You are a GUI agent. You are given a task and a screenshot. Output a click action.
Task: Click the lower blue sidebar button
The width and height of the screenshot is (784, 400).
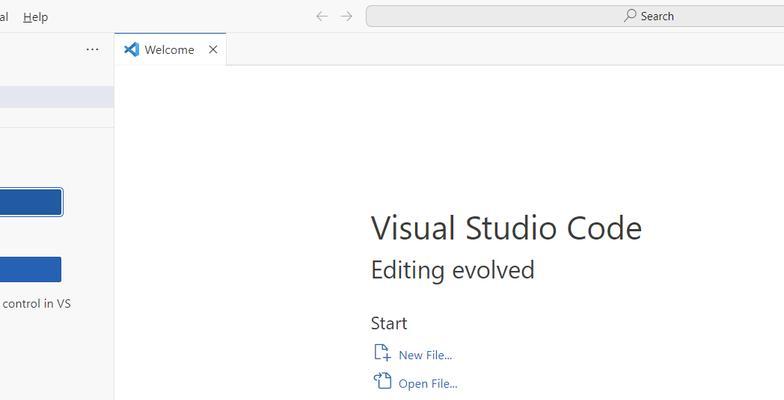(x=30, y=270)
